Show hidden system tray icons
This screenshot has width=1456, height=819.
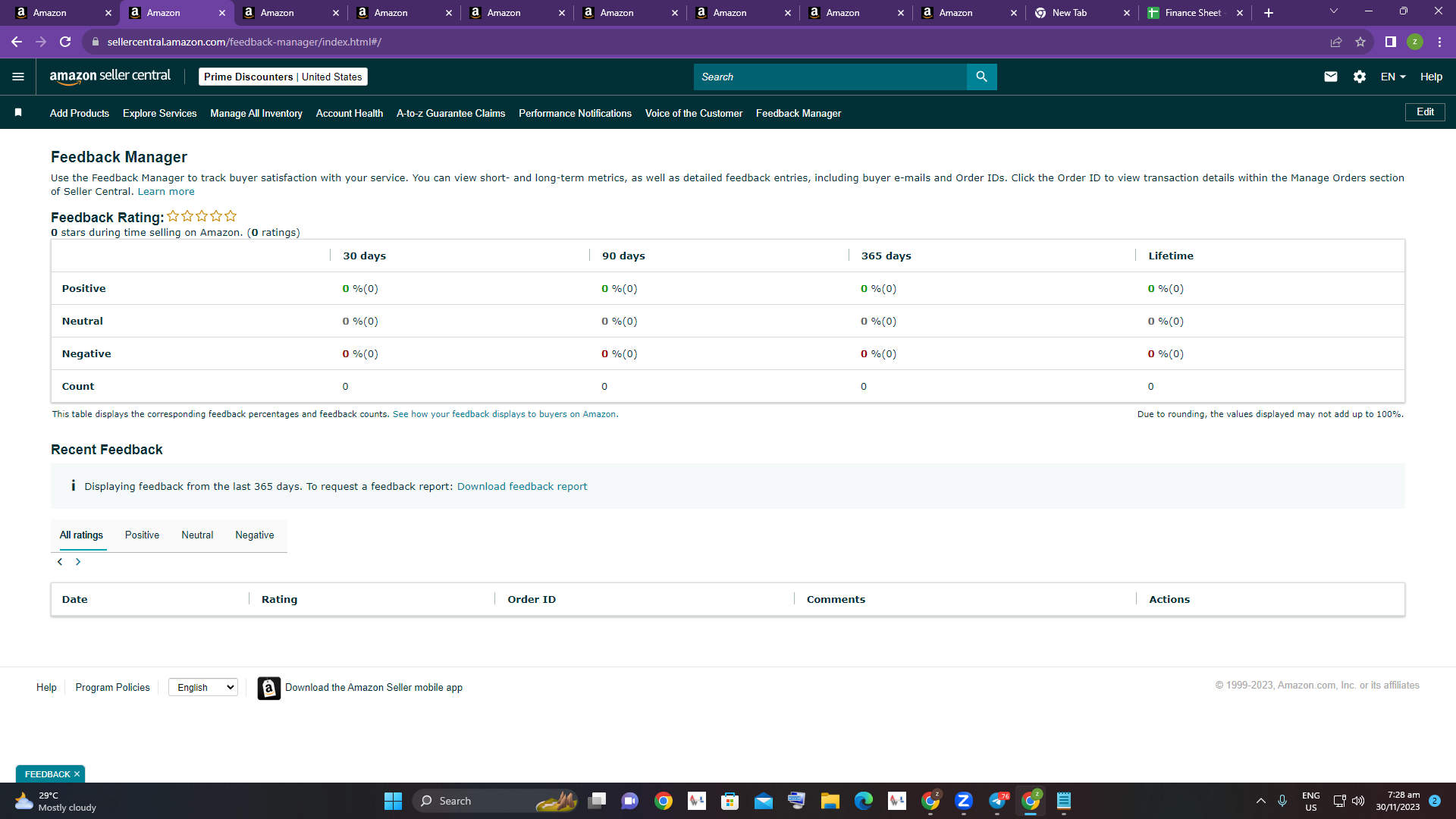(1260, 801)
